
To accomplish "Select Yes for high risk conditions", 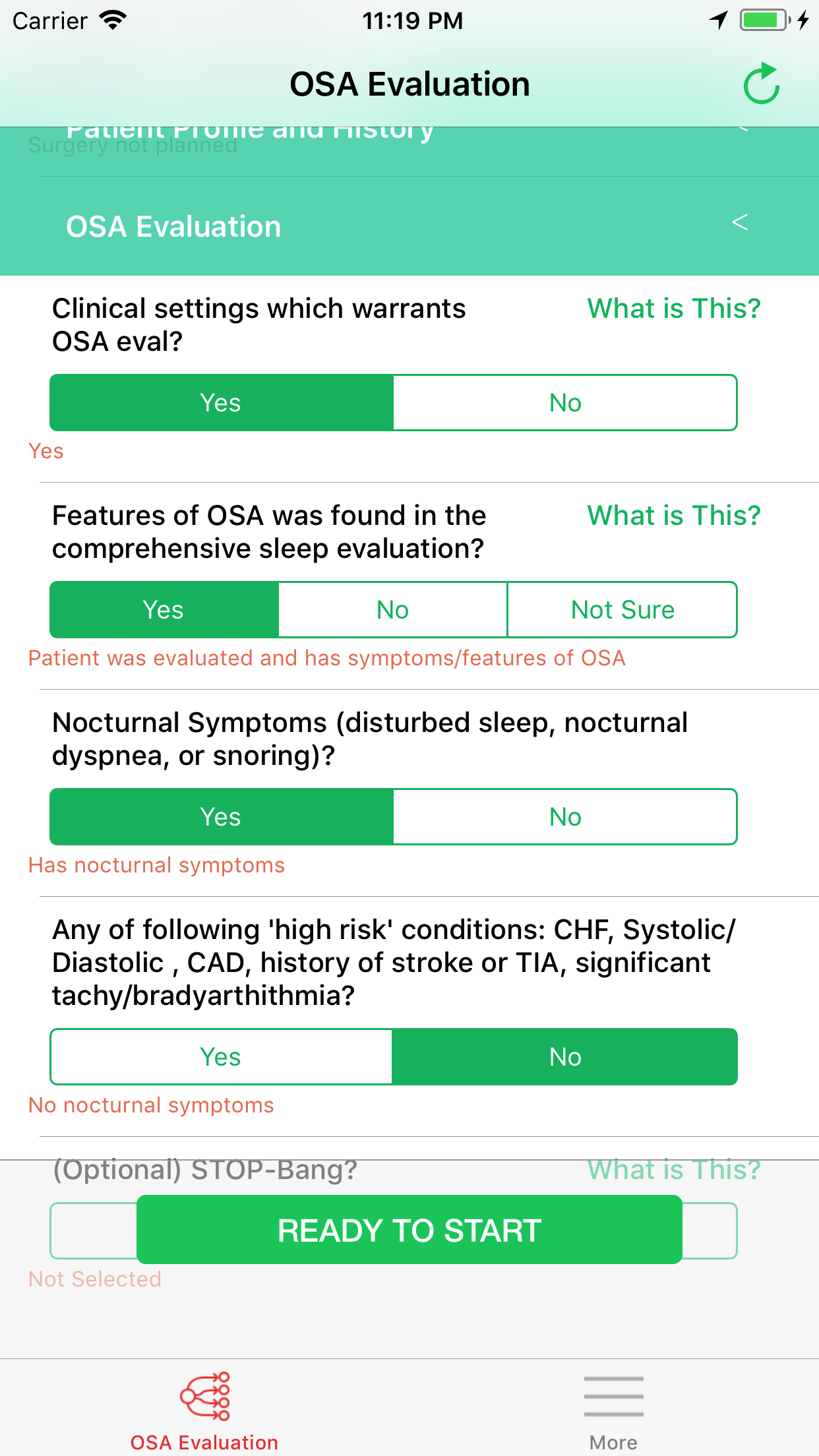I will tap(221, 1057).
